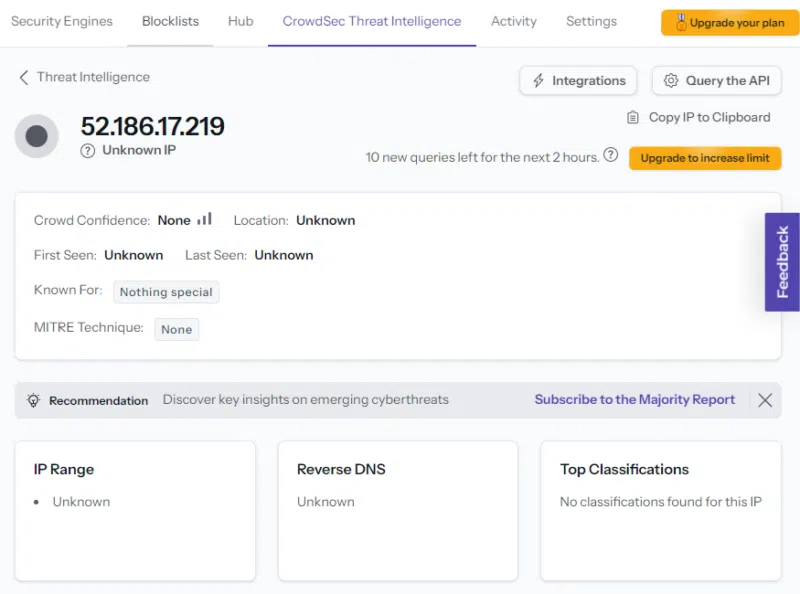Open the Settings tab
This screenshot has height=594, width=800.
pyautogui.click(x=591, y=21)
